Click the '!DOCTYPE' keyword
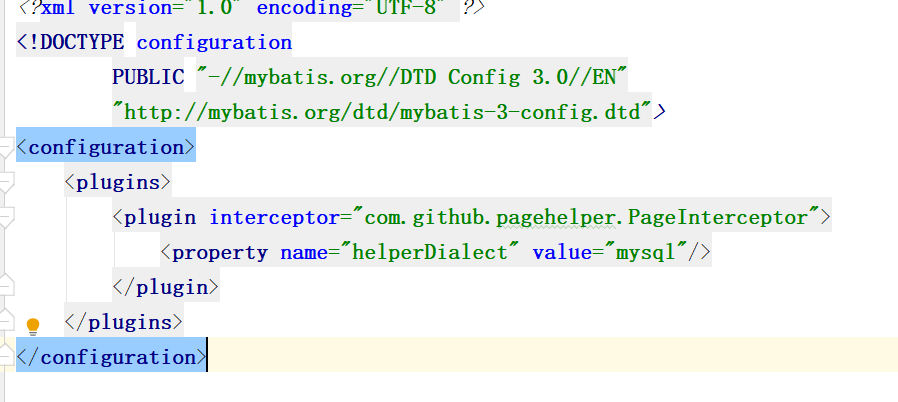The image size is (898, 402). click(x=76, y=42)
